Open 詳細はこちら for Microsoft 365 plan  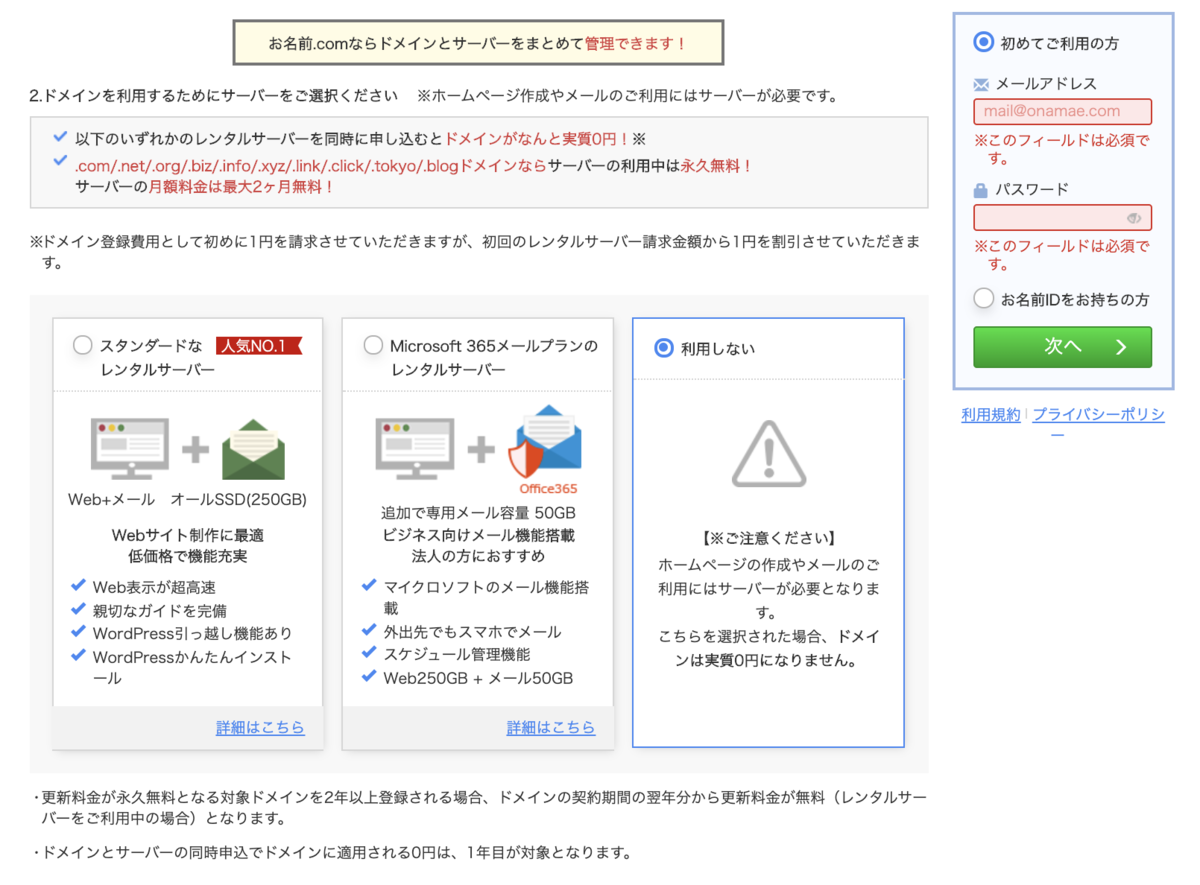pos(551,727)
